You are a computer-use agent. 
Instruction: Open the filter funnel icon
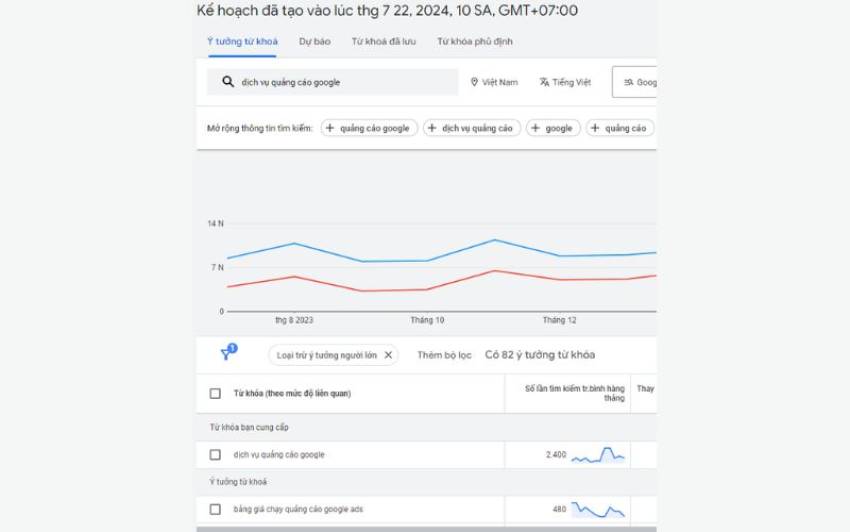pyautogui.click(x=228, y=353)
